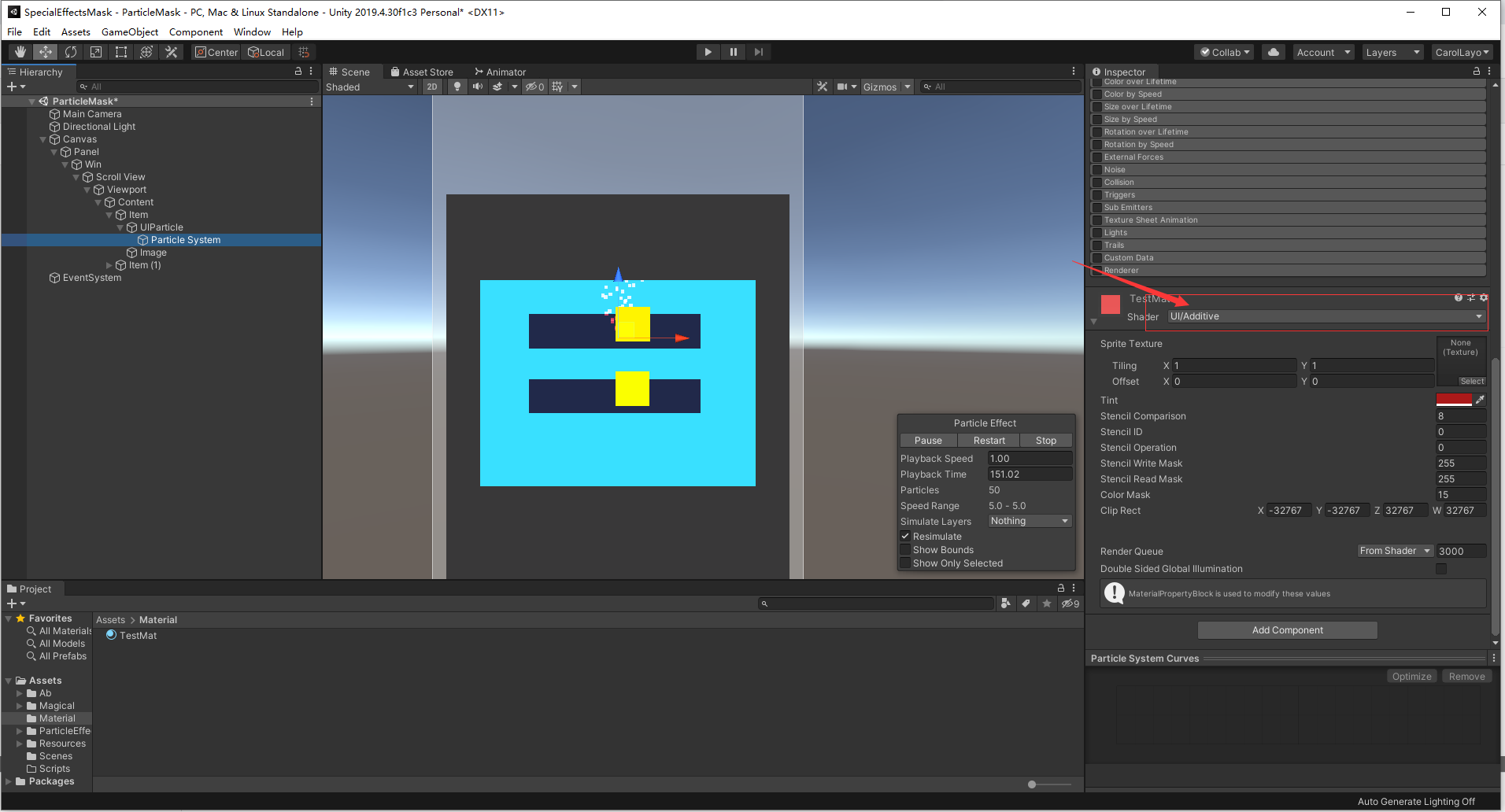Toggle scene effects icon
The height and width of the screenshot is (812, 1505).
[x=497, y=87]
